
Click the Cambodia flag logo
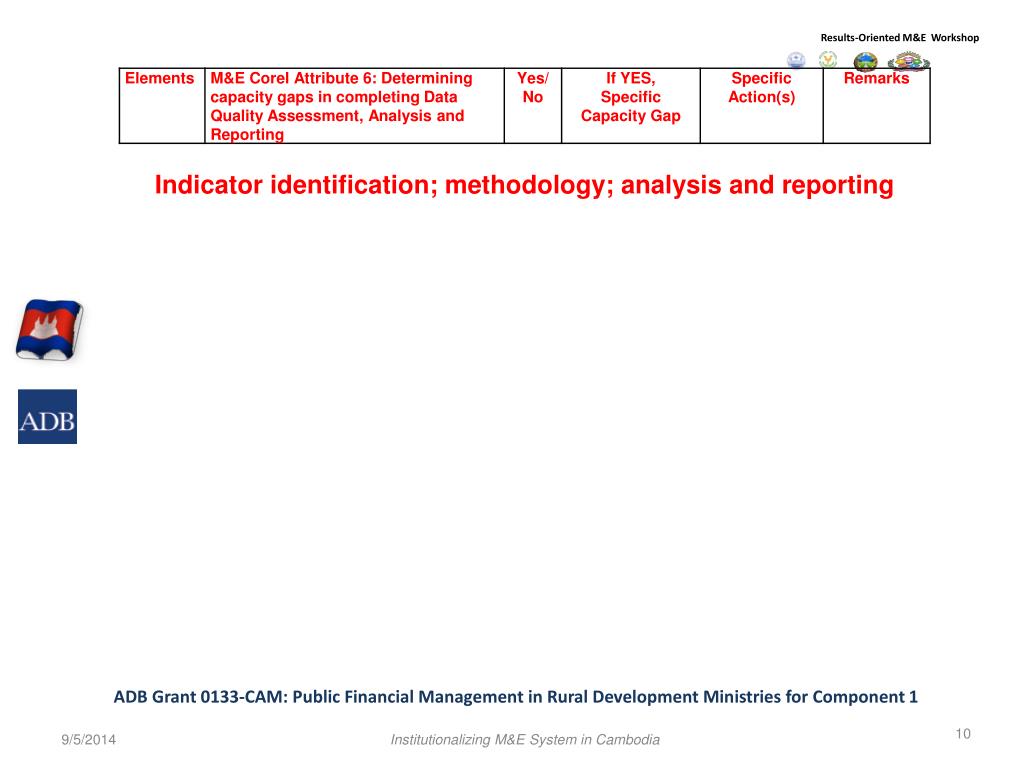50,330
